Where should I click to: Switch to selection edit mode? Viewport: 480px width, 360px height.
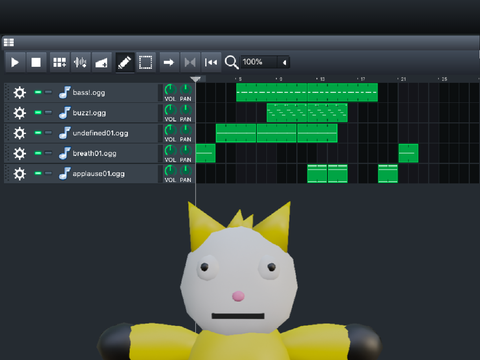point(145,62)
